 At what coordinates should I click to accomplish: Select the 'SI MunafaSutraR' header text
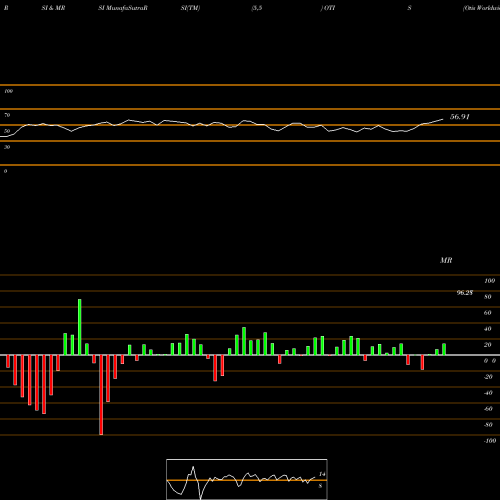(123, 8)
